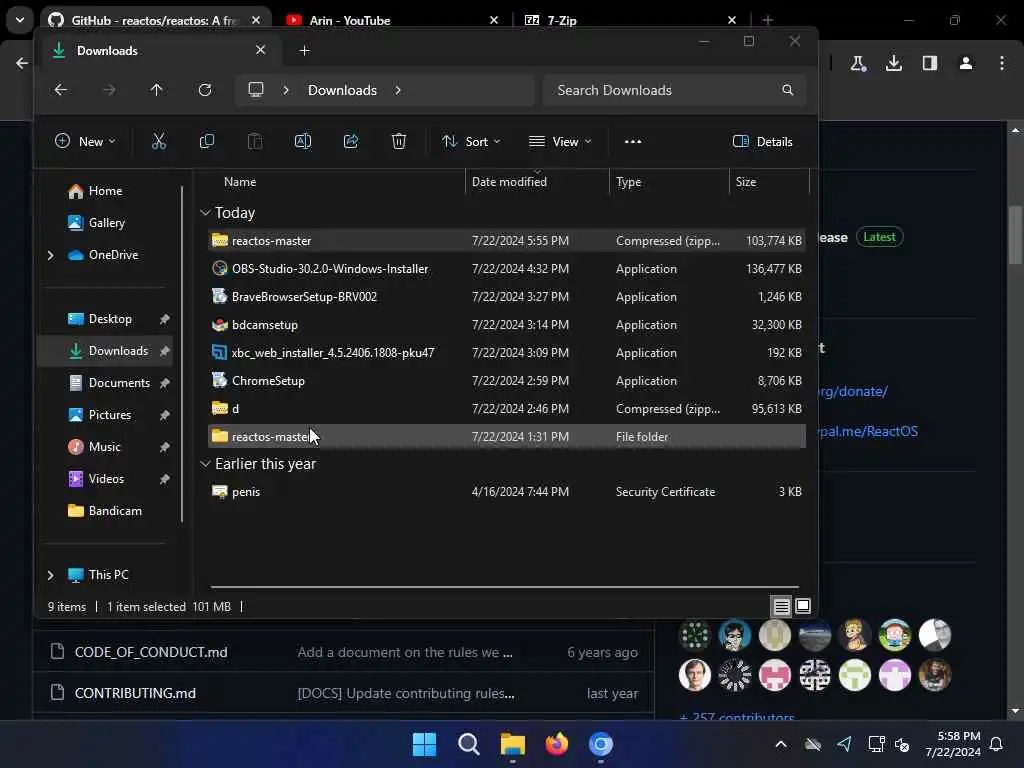This screenshot has width=1024, height=768.
Task: Click the Delete trash icon
Action: 399,141
